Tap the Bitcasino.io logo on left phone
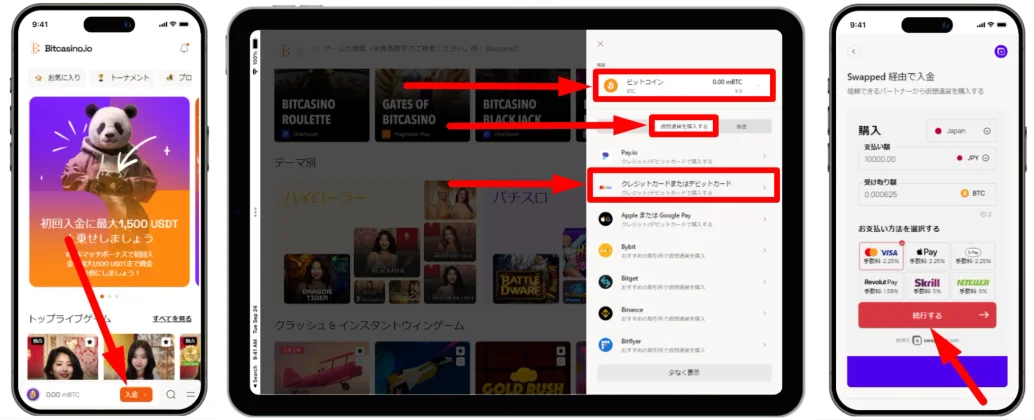The image size is (1034, 420). 61,48
